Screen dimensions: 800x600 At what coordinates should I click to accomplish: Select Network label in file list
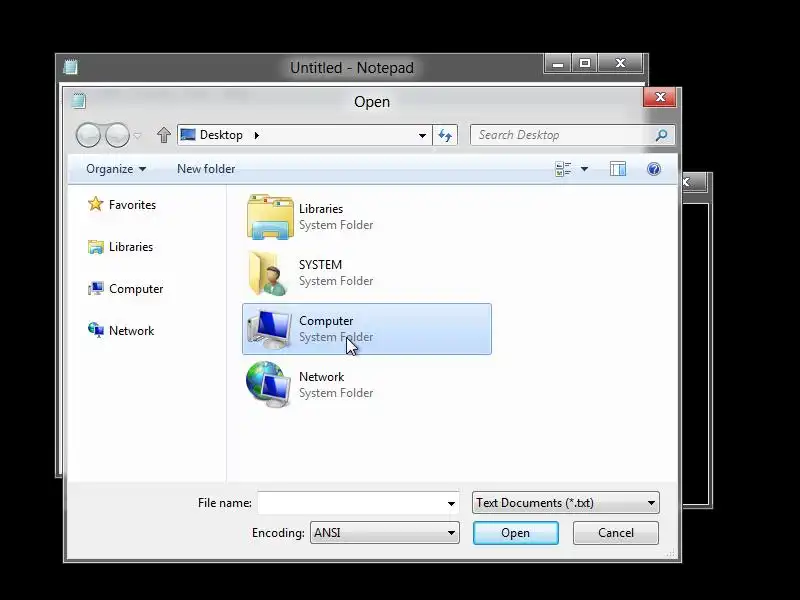(x=321, y=377)
